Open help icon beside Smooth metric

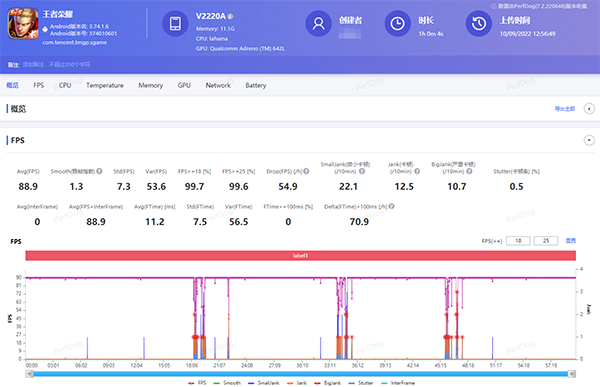pos(99,171)
